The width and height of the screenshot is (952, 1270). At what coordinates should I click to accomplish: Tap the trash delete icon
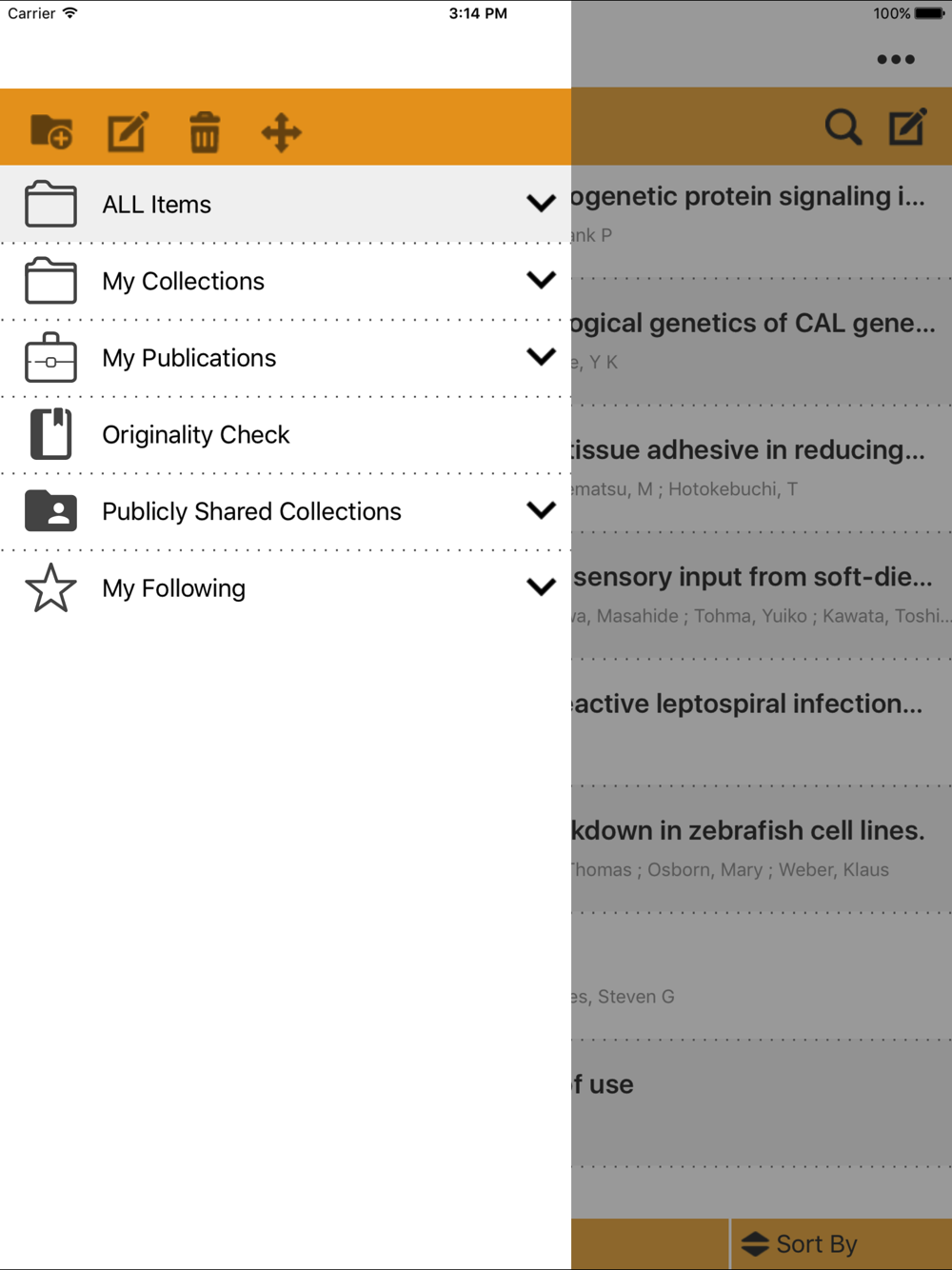[204, 131]
